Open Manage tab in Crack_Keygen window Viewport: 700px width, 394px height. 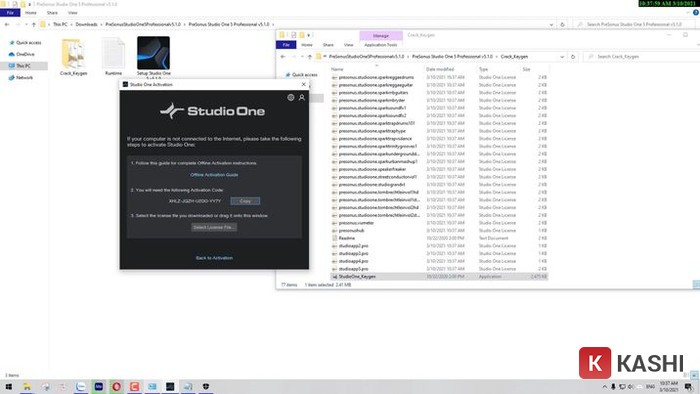381,36
